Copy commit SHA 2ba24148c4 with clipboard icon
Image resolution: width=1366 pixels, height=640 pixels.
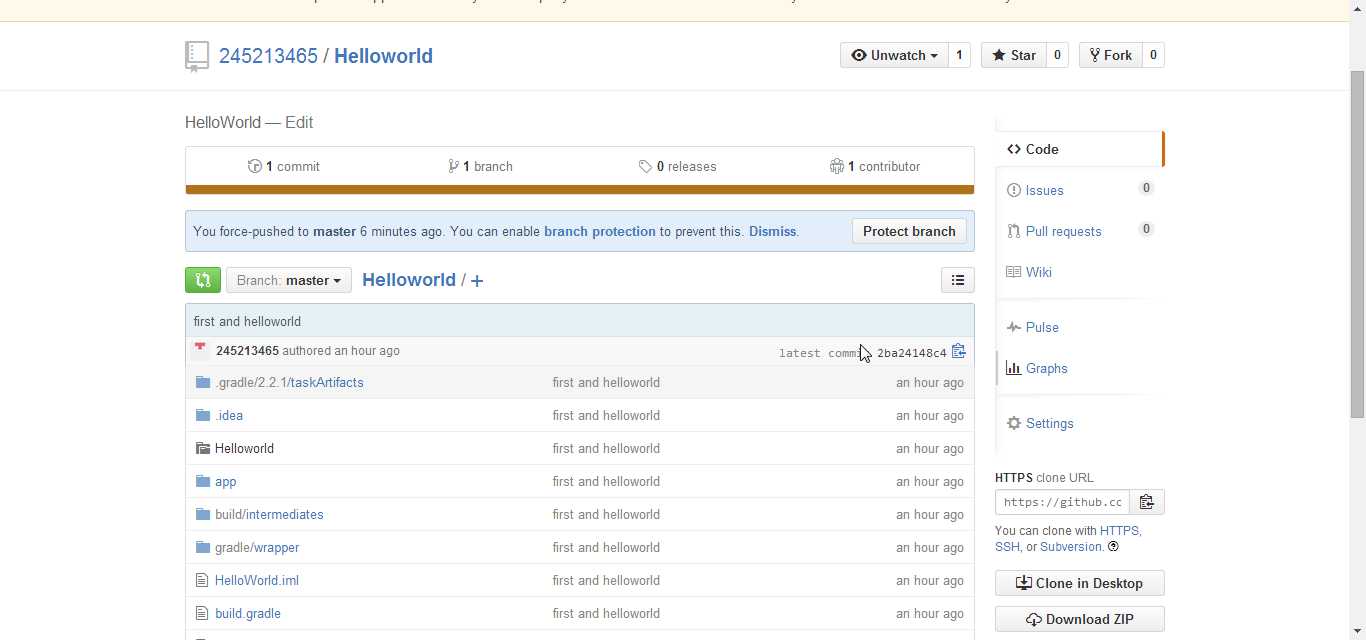pos(958,351)
